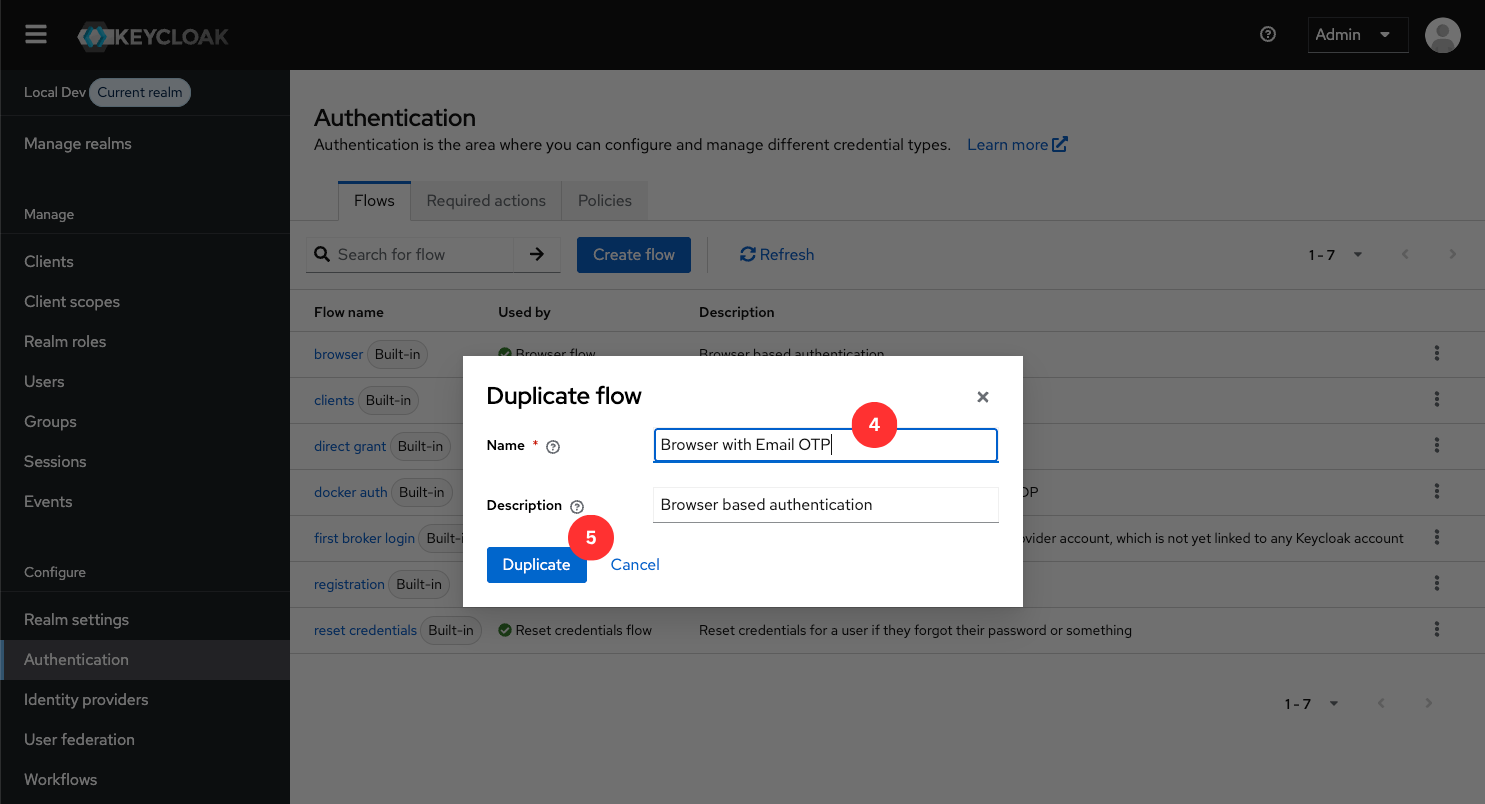
Task: Open Realm settings
Action: 76,619
